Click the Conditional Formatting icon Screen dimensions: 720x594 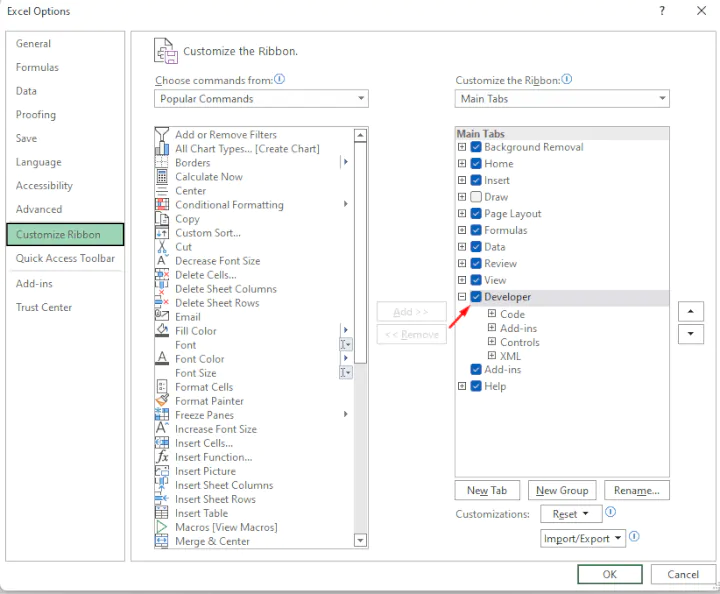tap(162, 205)
